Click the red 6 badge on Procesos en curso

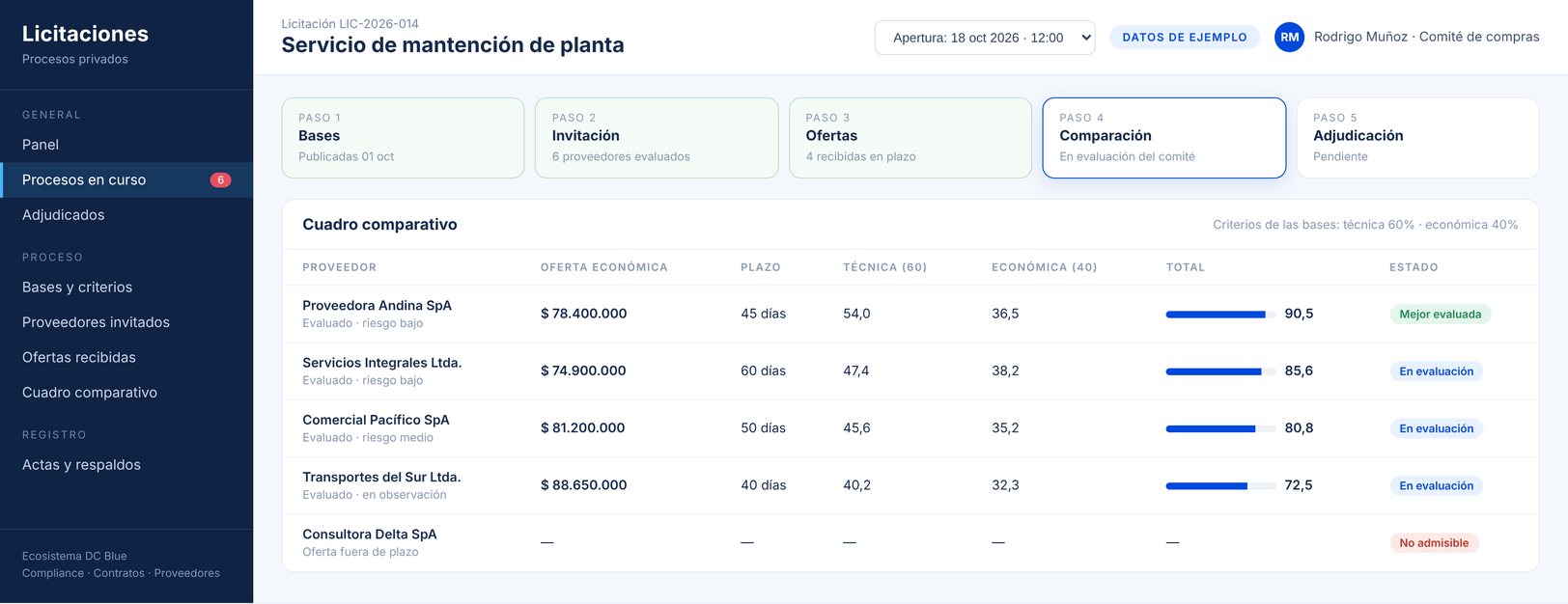coord(220,179)
